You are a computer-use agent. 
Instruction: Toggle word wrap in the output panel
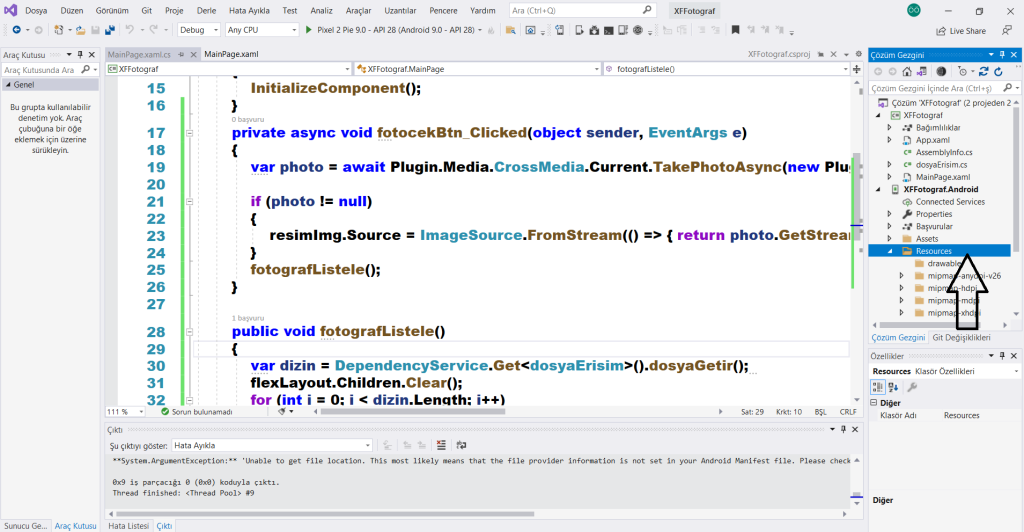tap(459, 445)
